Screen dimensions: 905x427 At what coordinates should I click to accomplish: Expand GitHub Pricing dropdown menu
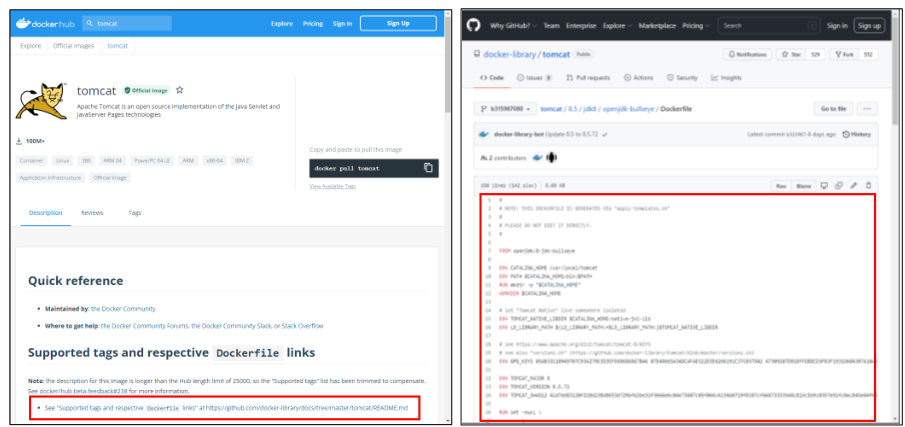click(x=695, y=25)
